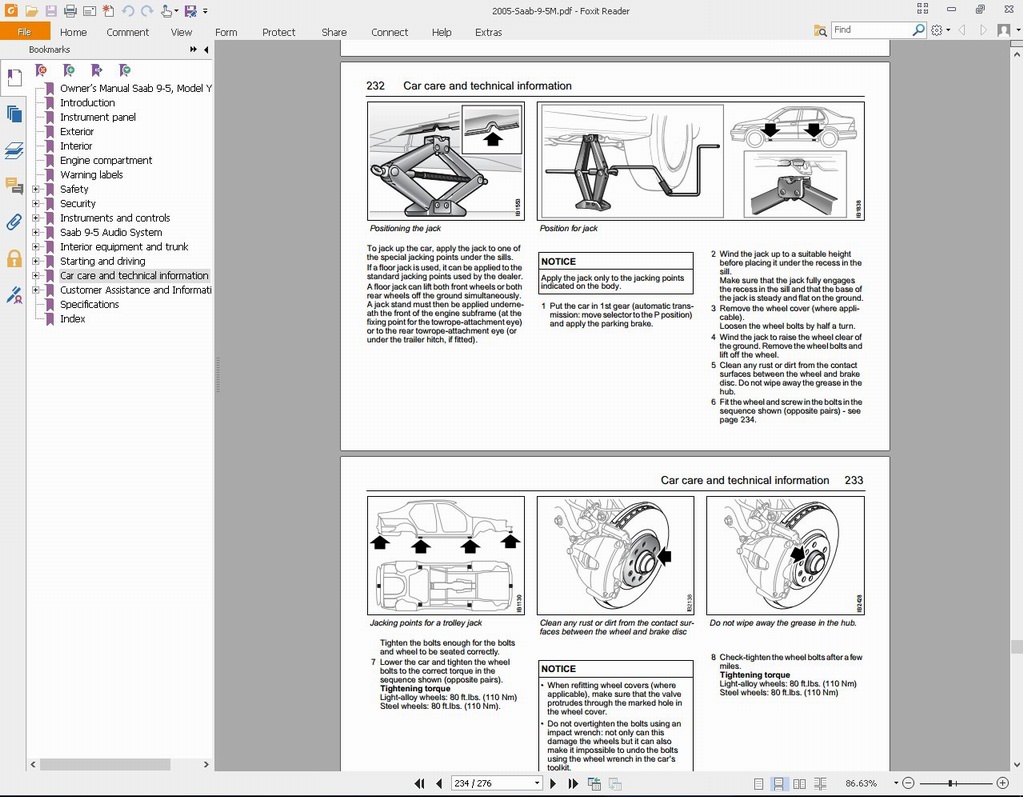Click the Add new bookmark icon
This screenshot has width=1023, height=797.
69,70
